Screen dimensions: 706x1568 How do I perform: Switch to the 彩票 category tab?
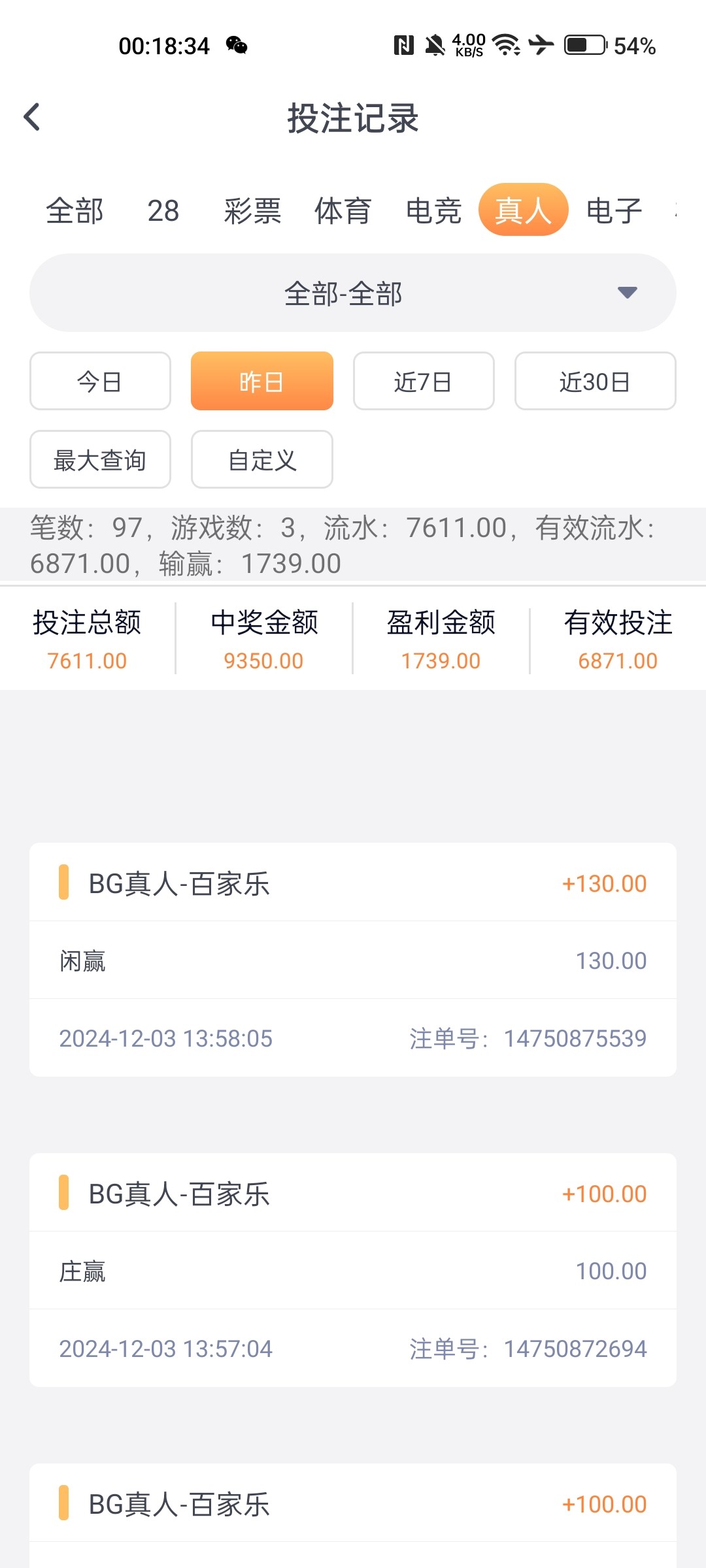(x=252, y=211)
